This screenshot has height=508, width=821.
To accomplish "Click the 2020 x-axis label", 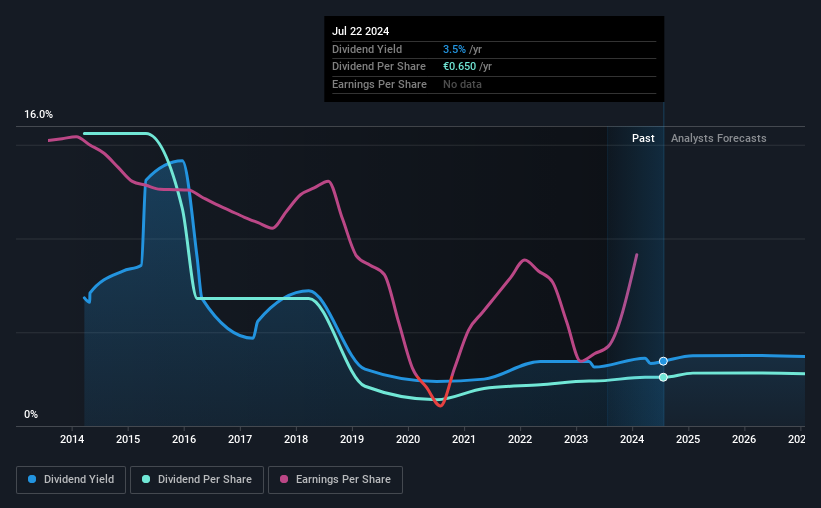I will pyautogui.click(x=408, y=439).
